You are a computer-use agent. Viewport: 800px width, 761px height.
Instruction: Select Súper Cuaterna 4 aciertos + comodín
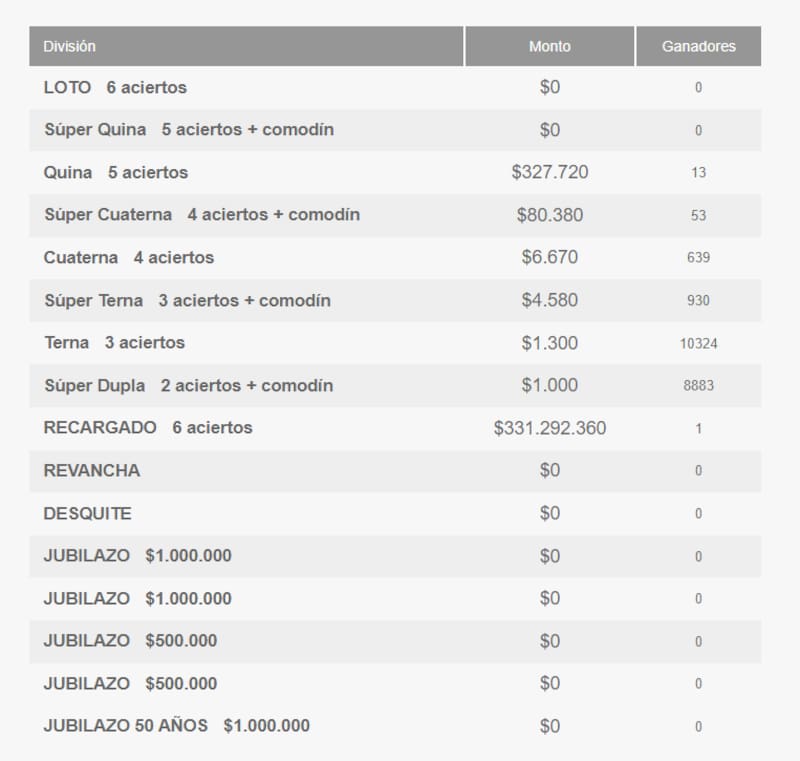coord(202,215)
